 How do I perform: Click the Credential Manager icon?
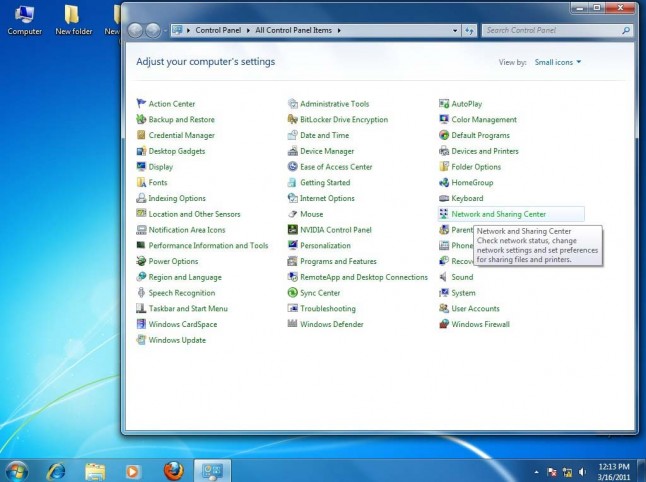point(141,135)
